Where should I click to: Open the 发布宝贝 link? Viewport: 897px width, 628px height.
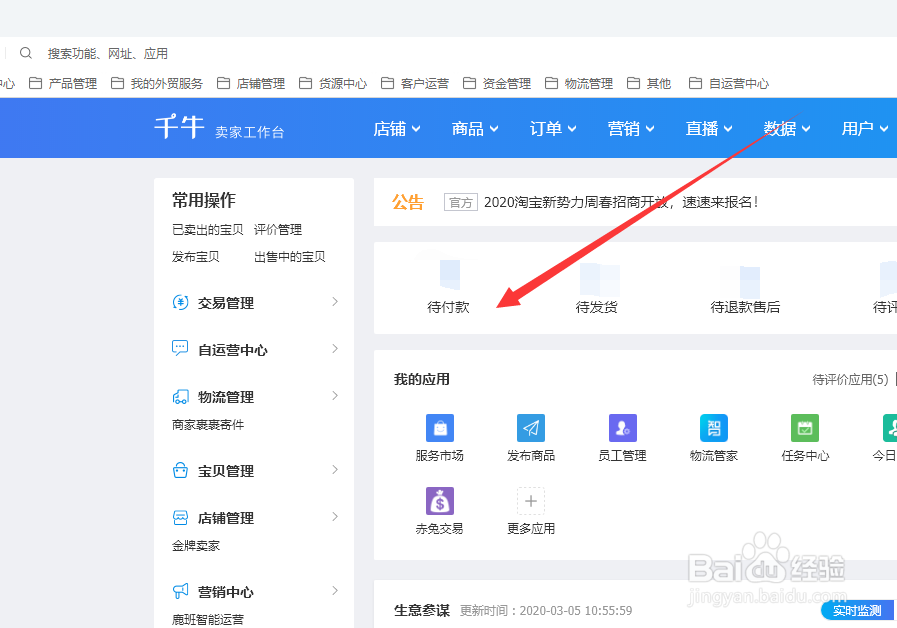click(x=196, y=256)
